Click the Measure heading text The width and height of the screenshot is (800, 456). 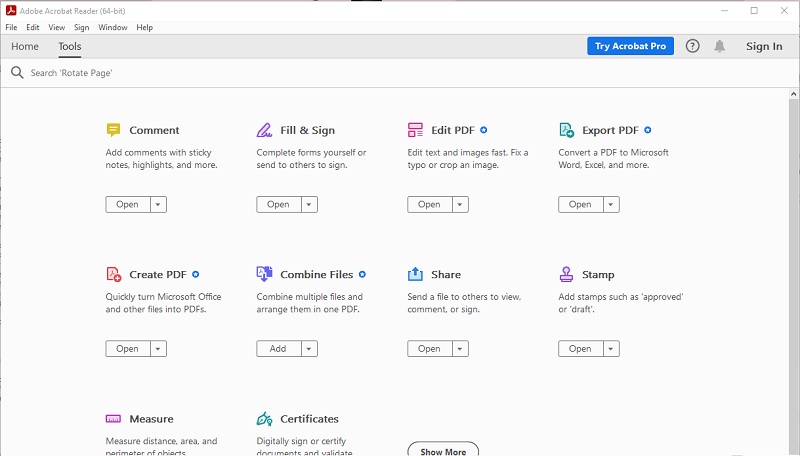[152, 419]
